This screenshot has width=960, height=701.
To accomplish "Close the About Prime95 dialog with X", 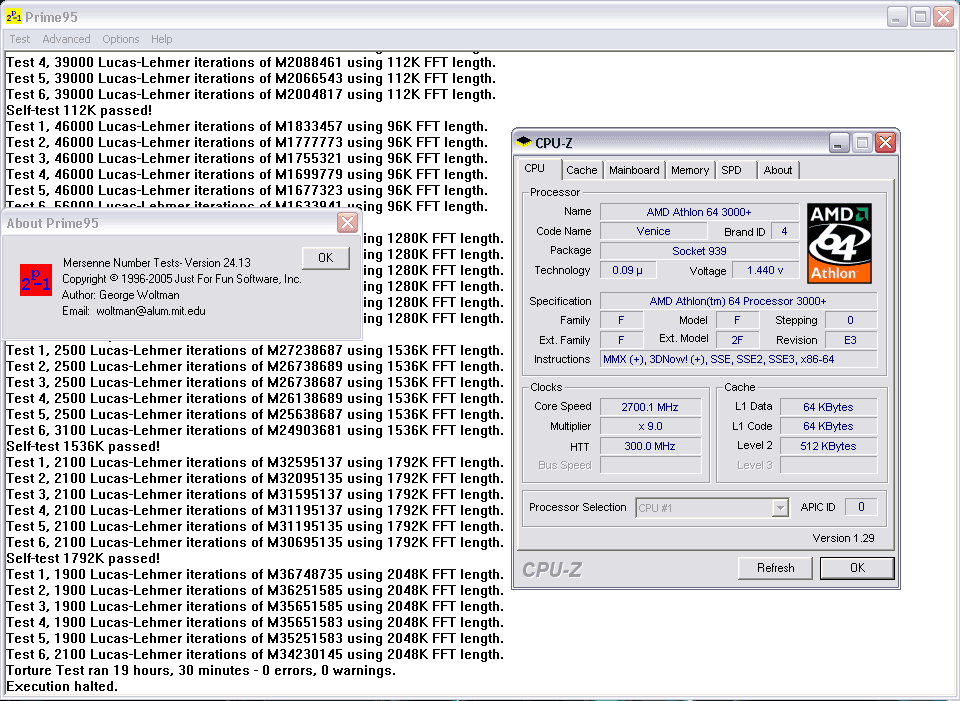I will point(347,223).
